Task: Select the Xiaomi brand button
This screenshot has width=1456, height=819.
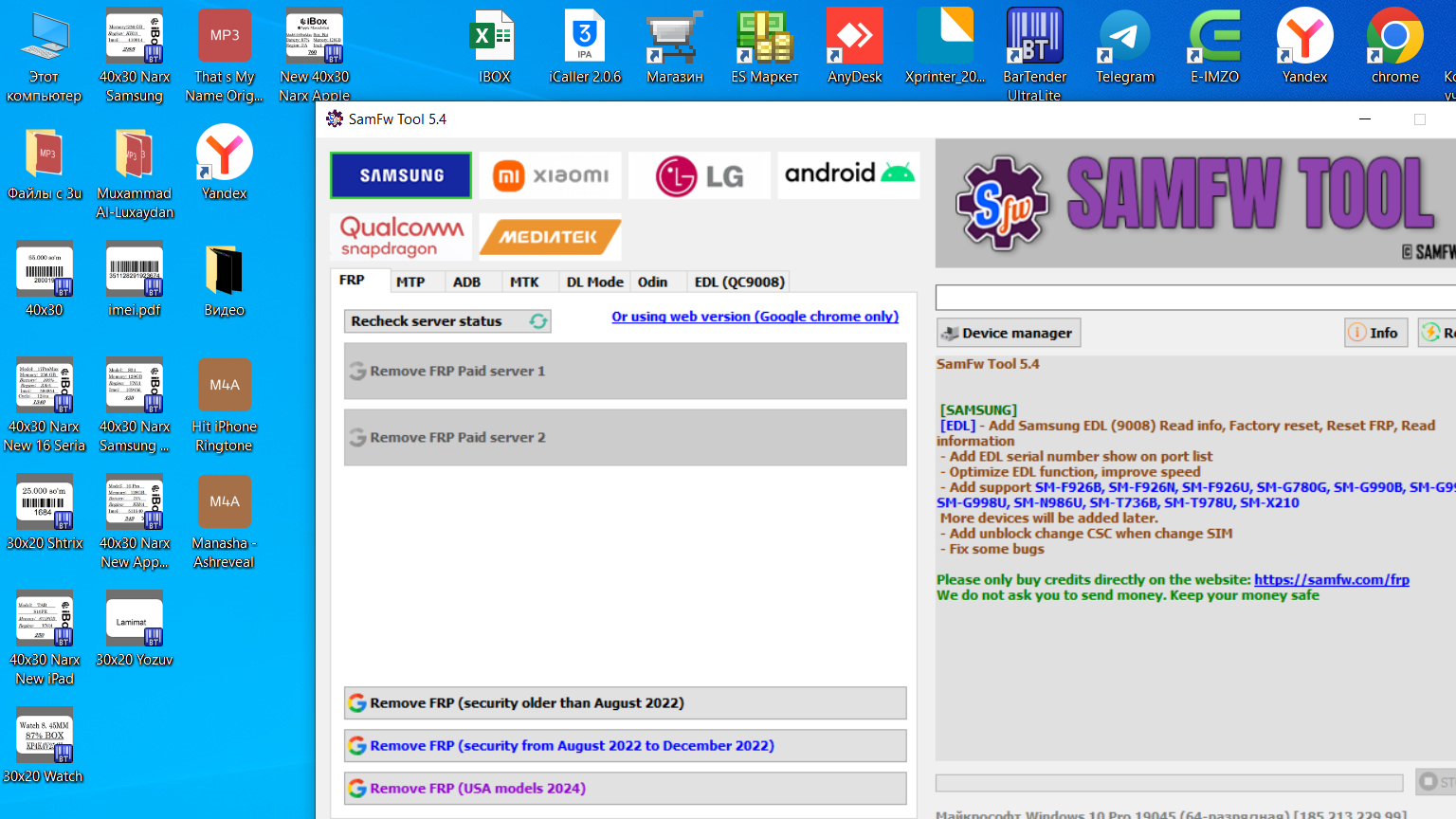Action: click(x=551, y=175)
